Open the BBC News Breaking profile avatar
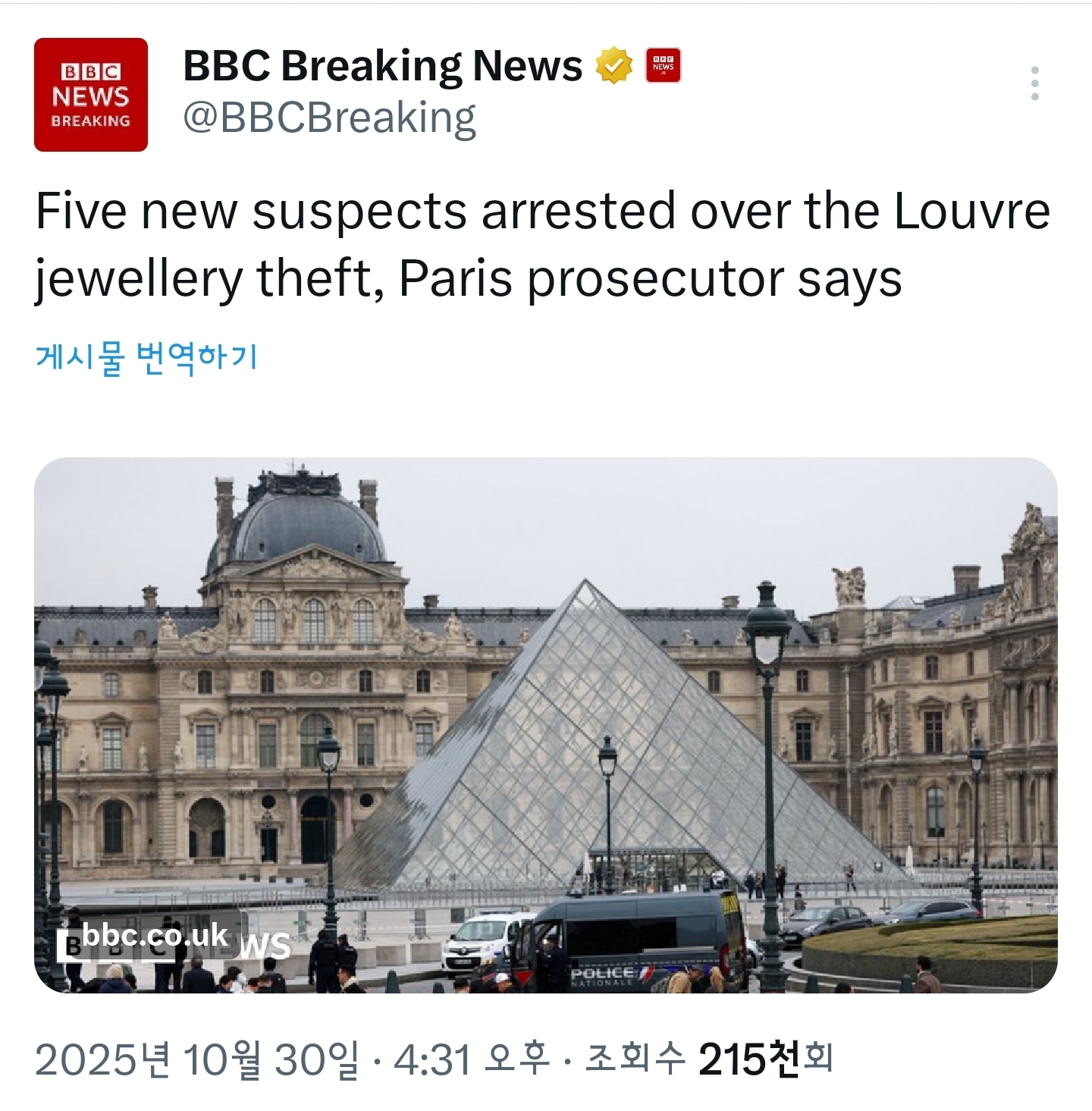The height and width of the screenshot is (1111, 1092). (91, 95)
